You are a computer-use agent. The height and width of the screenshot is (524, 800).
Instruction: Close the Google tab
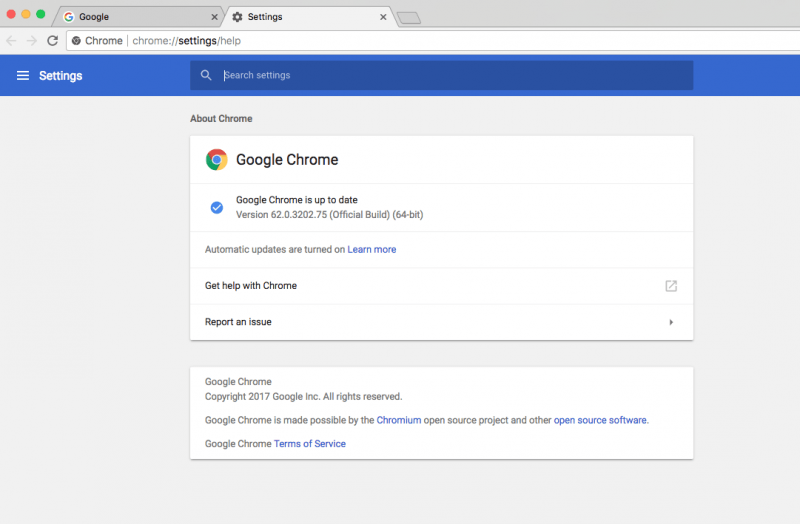click(x=214, y=17)
